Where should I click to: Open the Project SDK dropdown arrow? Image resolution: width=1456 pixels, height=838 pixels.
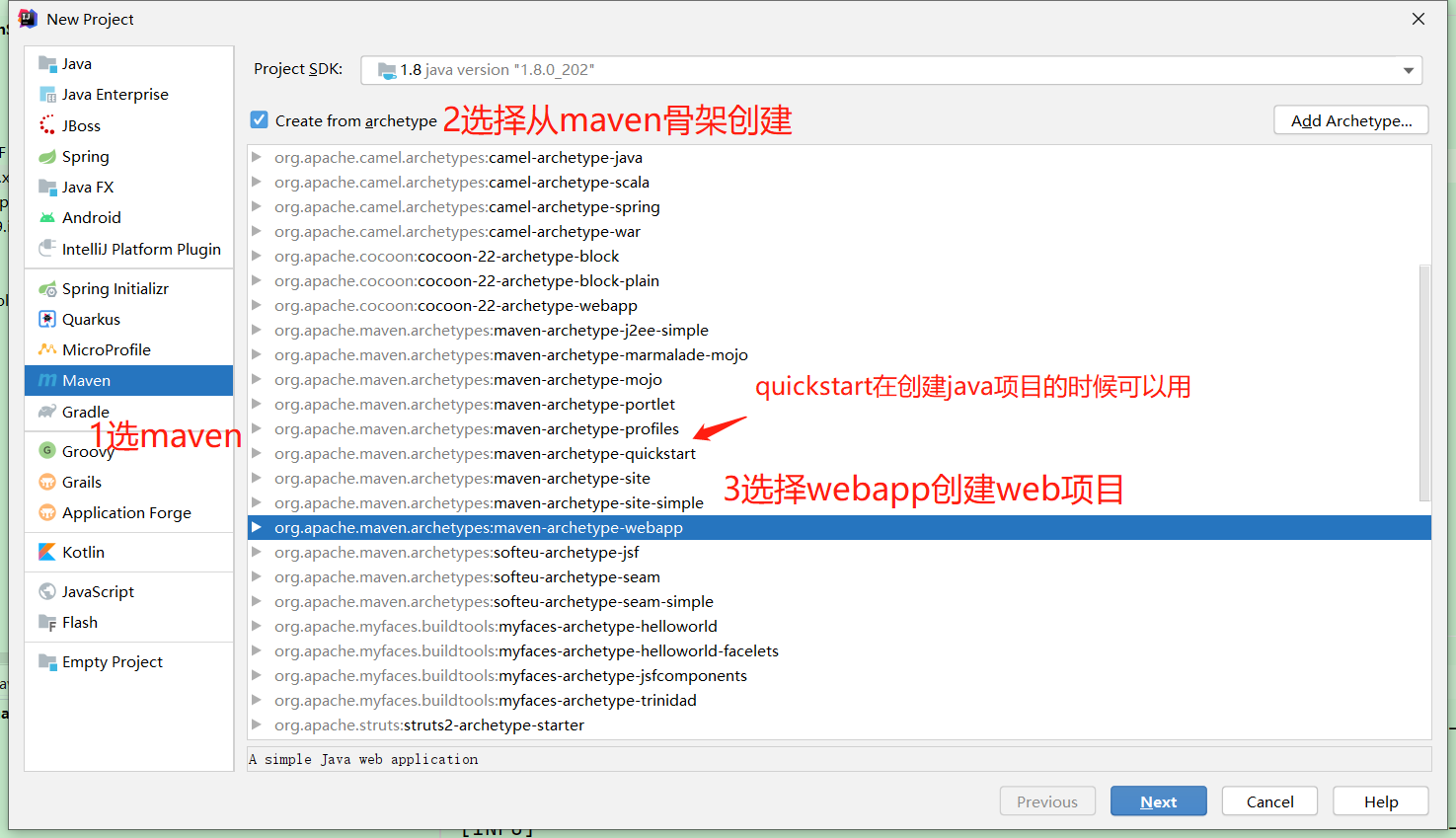coord(1409,70)
